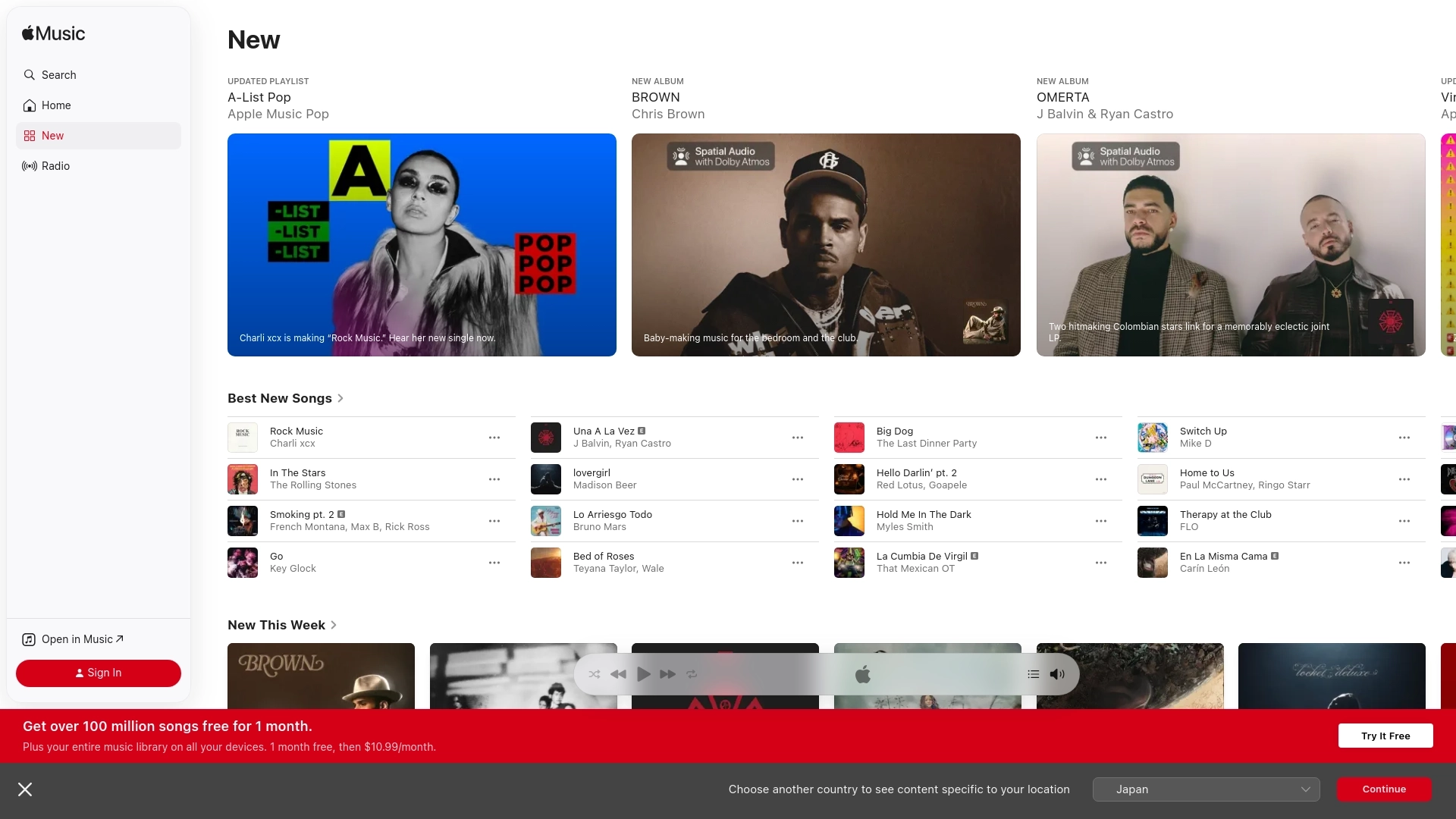Dismiss the country banner with X
Image resolution: width=1456 pixels, height=819 pixels.
[25, 789]
